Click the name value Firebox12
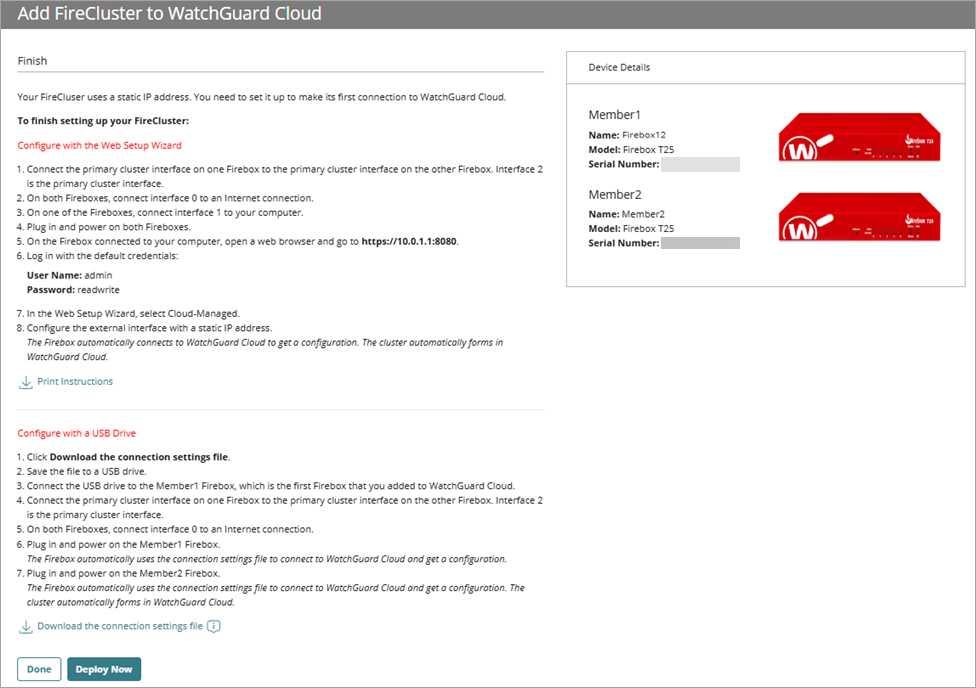 point(644,134)
